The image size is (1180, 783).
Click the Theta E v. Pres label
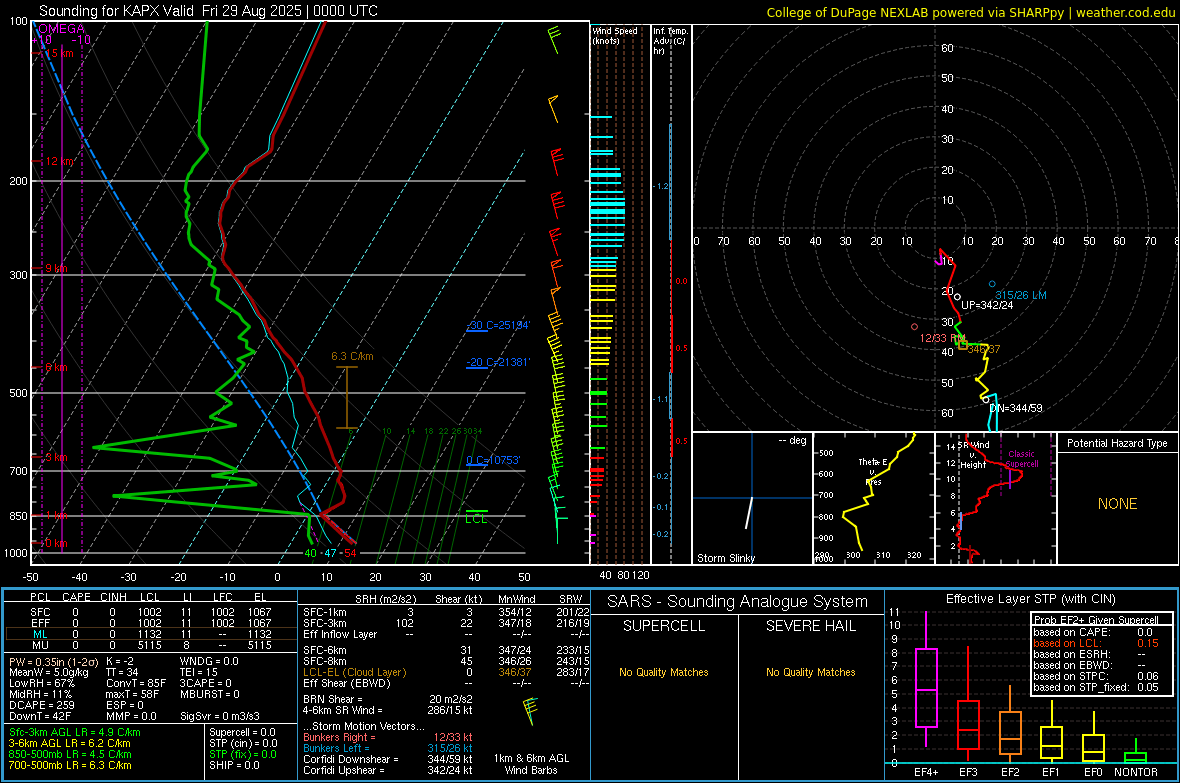pyautogui.click(x=873, y=471)
